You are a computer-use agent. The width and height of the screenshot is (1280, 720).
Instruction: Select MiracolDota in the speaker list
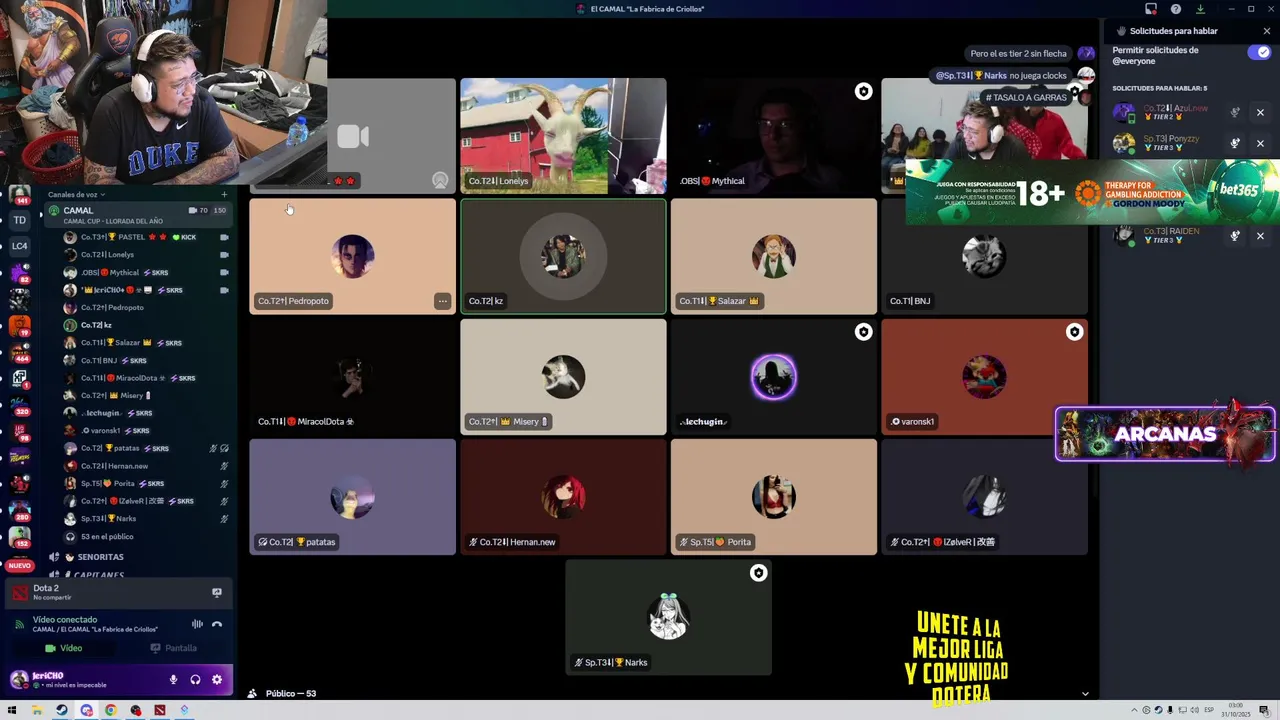[145, 378]
